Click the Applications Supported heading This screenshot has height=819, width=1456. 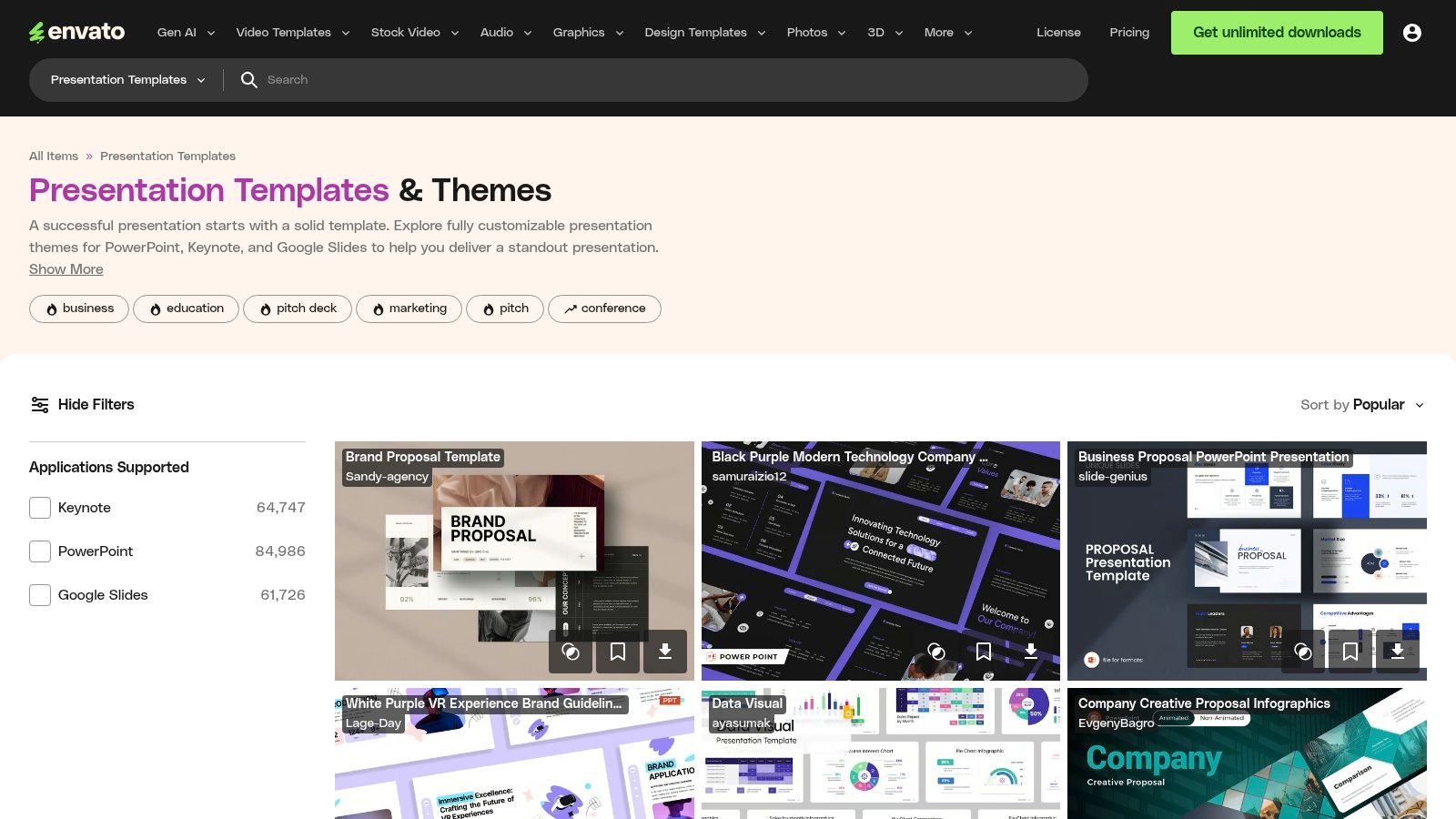[109, 468]
